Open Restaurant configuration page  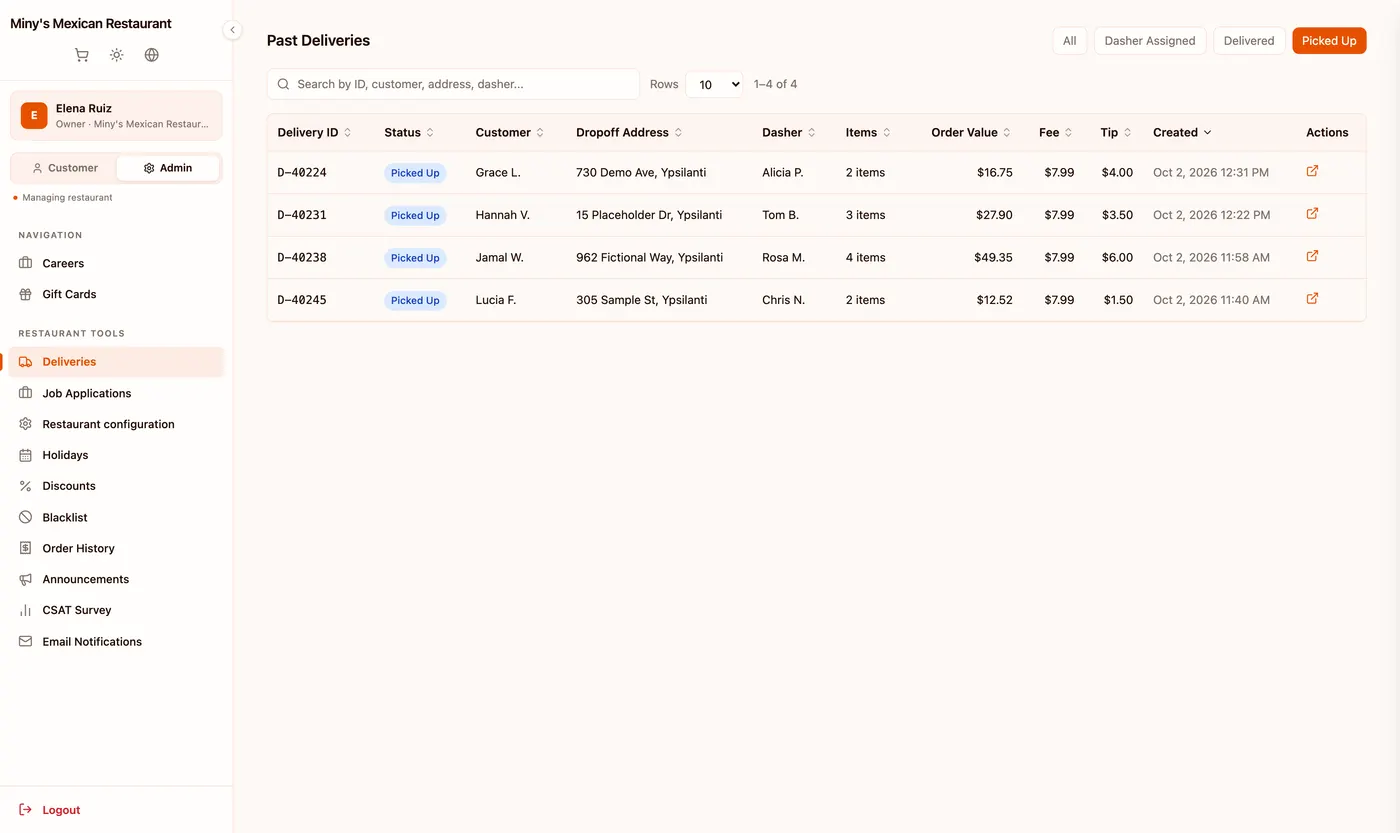(116, 424)
